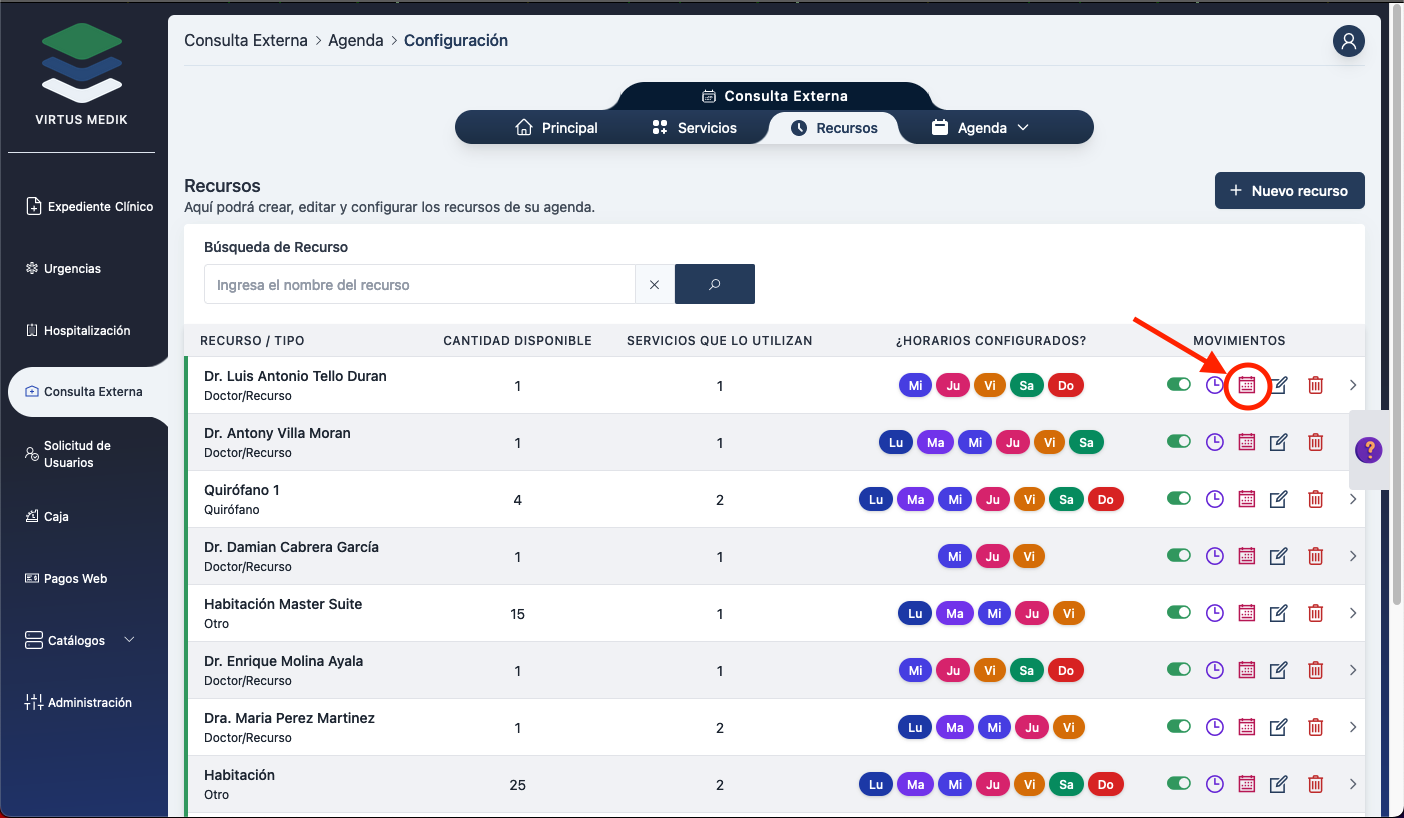This screenshot has width=1404, height=818.
Task: Edit Dr. Antony Villa Moran resource
Action: click(x=1278, y=442)
